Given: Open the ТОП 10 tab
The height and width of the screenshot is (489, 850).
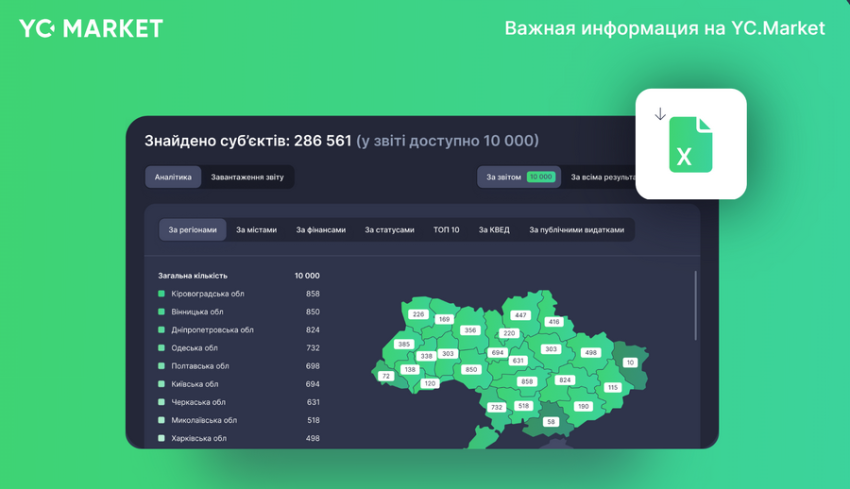Looking at the screenshot, I should 446,230.
